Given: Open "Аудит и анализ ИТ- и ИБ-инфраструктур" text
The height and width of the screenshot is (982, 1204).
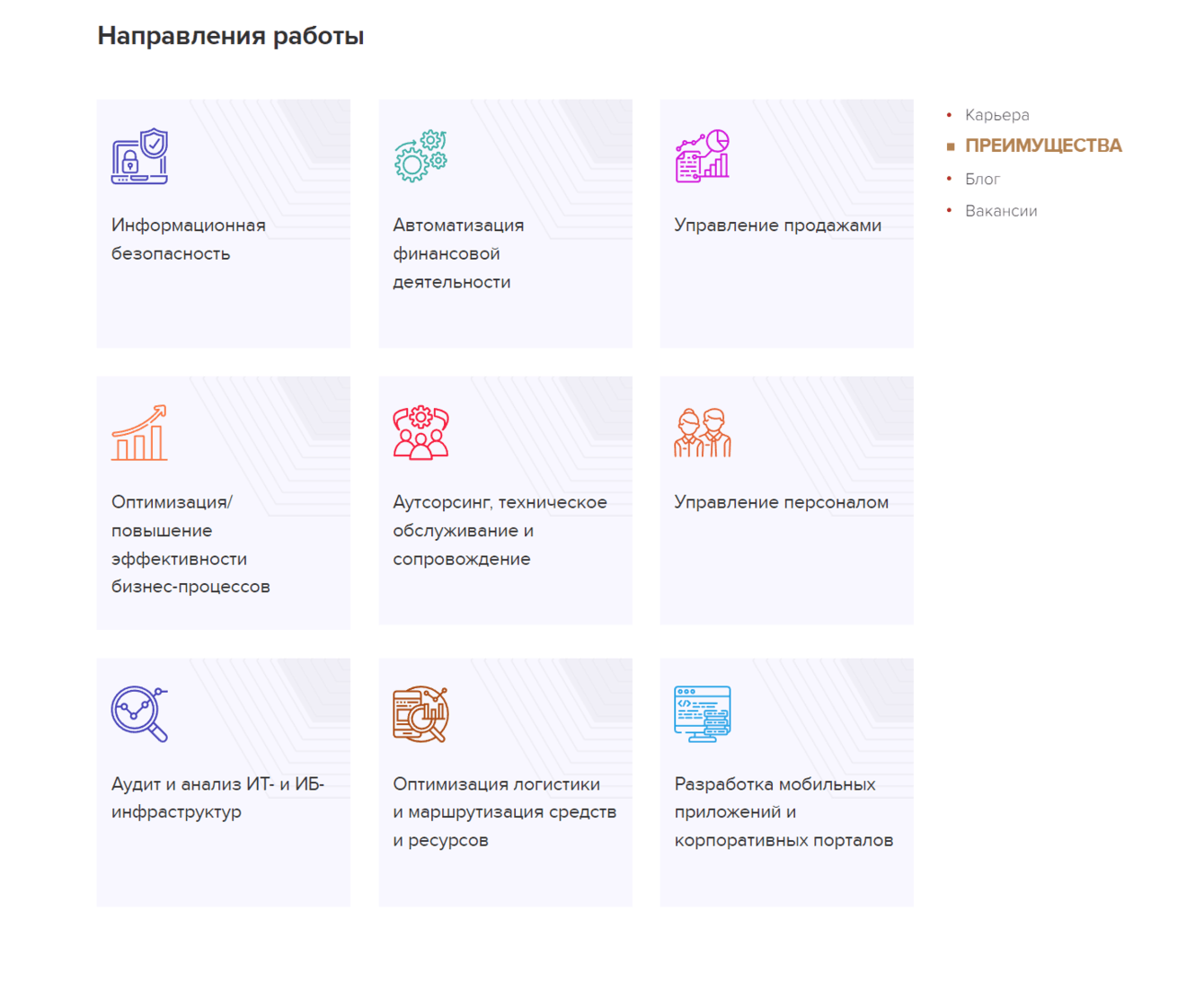Looking at the screenshot, I should click(217, 798).
